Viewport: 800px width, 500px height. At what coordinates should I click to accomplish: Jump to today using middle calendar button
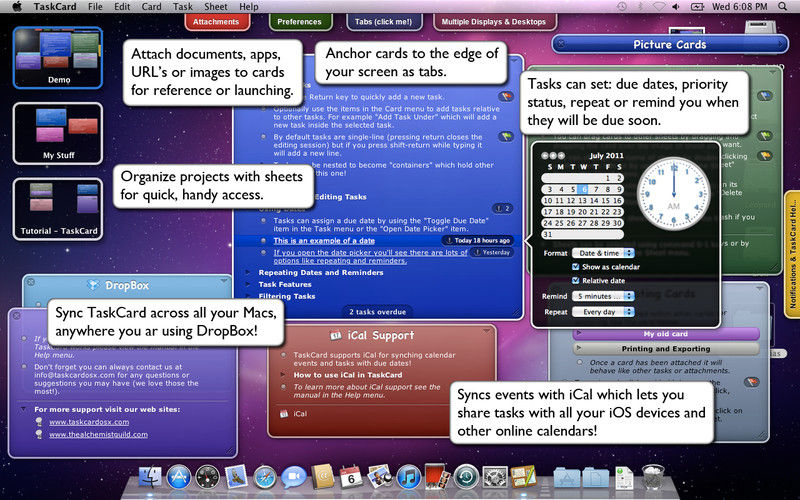(553, 156)
